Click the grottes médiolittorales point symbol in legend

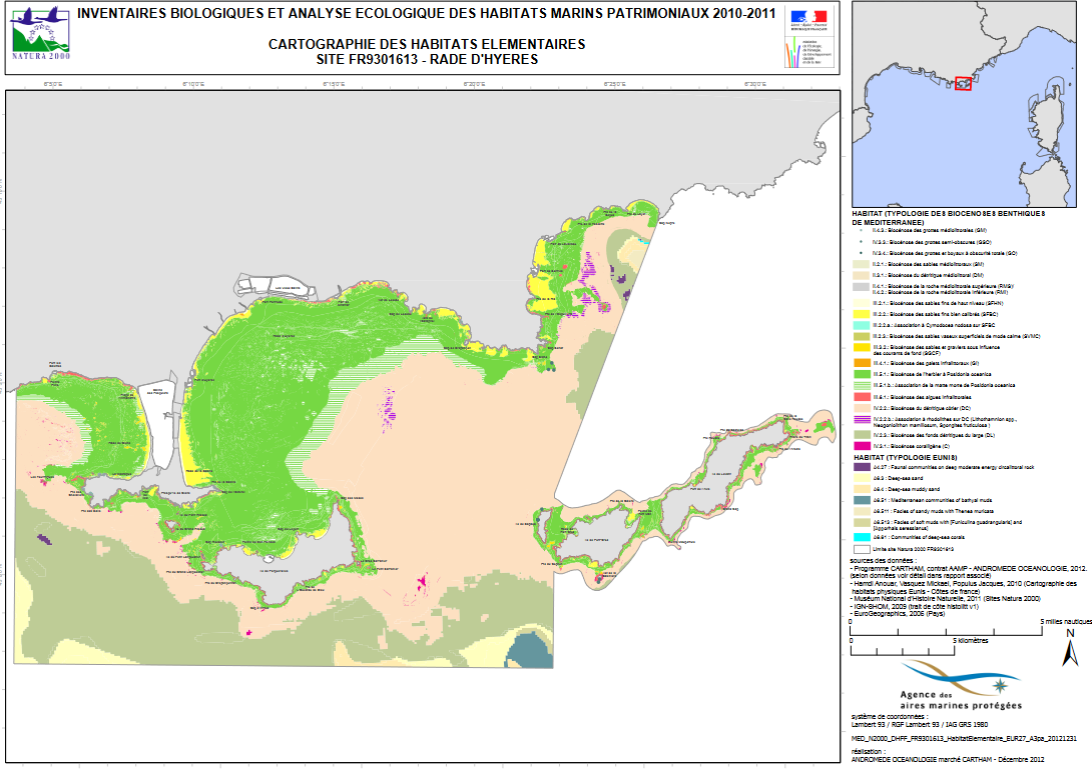tap(861, 231)
